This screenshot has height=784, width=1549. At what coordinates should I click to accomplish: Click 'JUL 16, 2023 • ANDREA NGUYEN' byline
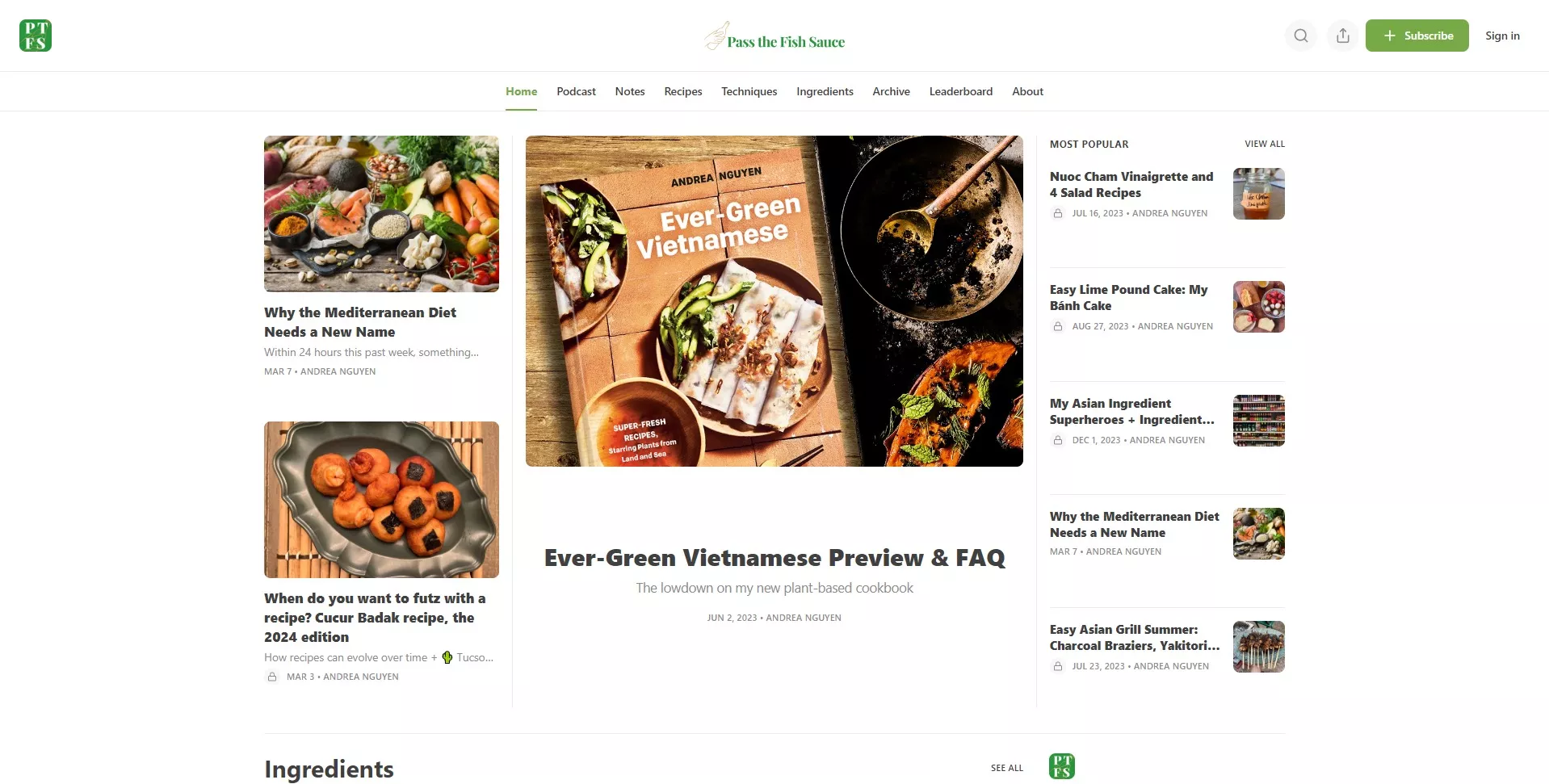(x=1140, y=213)
